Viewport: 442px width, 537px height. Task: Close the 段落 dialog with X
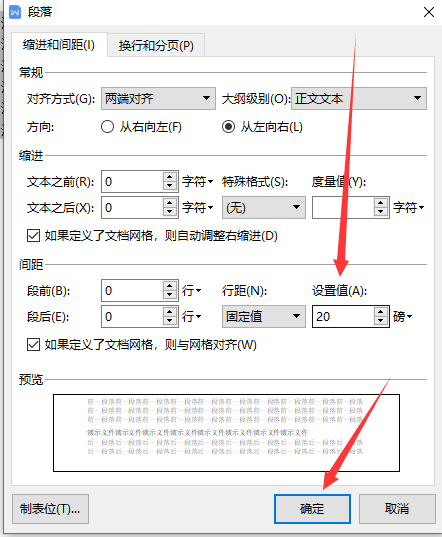coord(429,12)
